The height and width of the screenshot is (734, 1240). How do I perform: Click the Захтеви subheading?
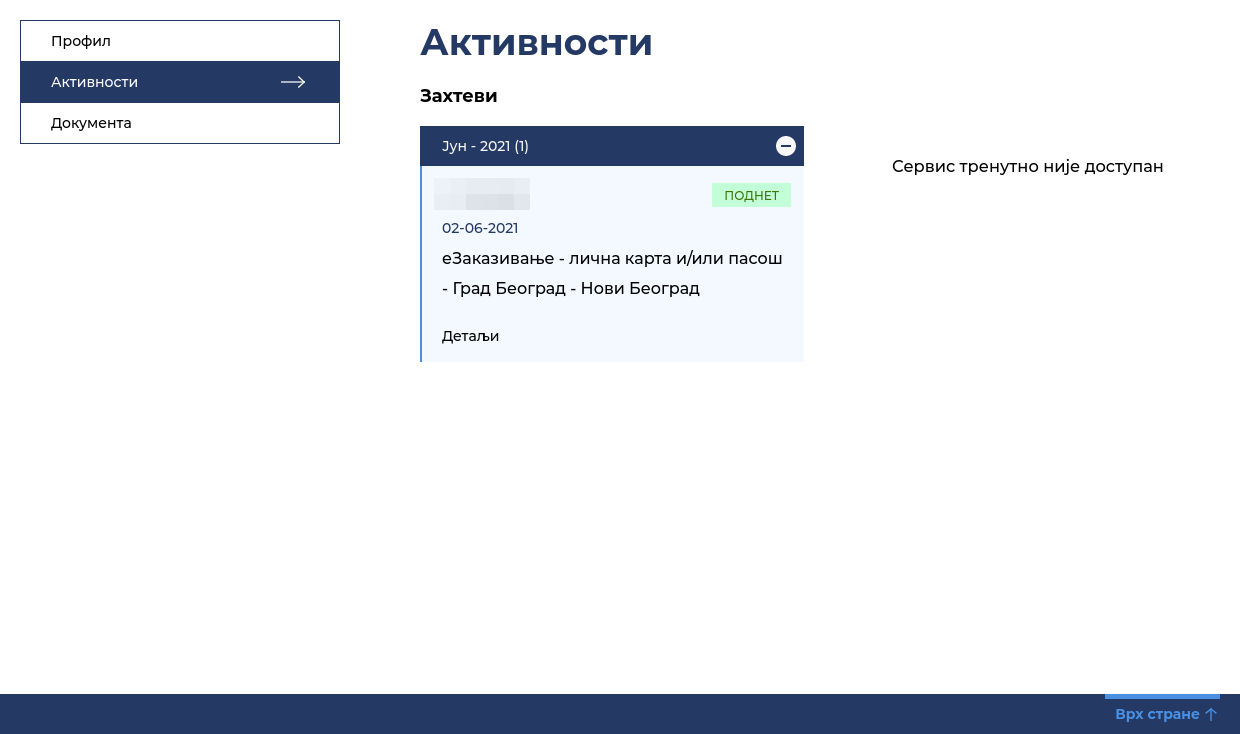[x=459, y=96]
